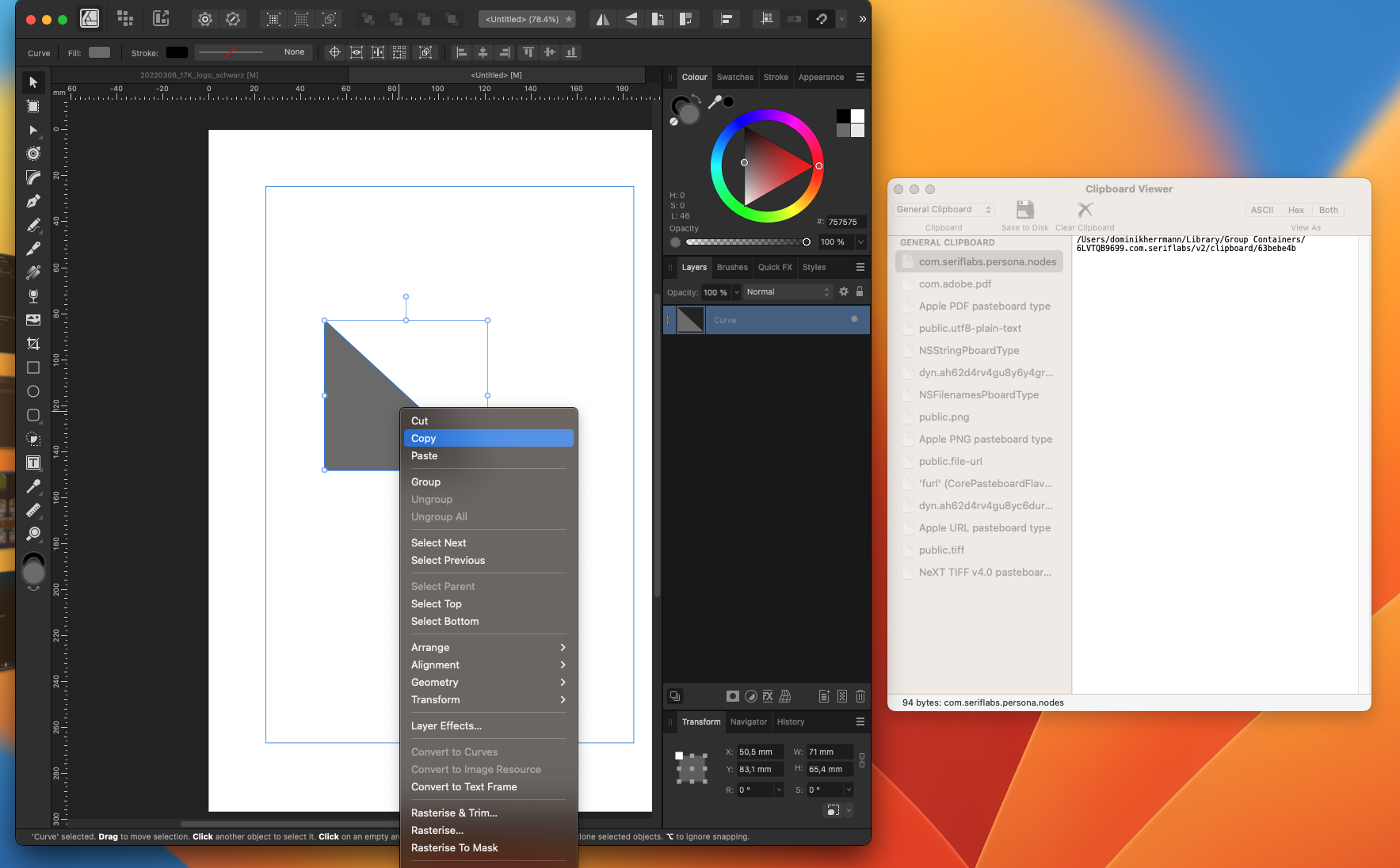Screen dimensions: 1400x868
Task: Select the Pen tool in the toolbox
Action: click(x=33, y=200)
